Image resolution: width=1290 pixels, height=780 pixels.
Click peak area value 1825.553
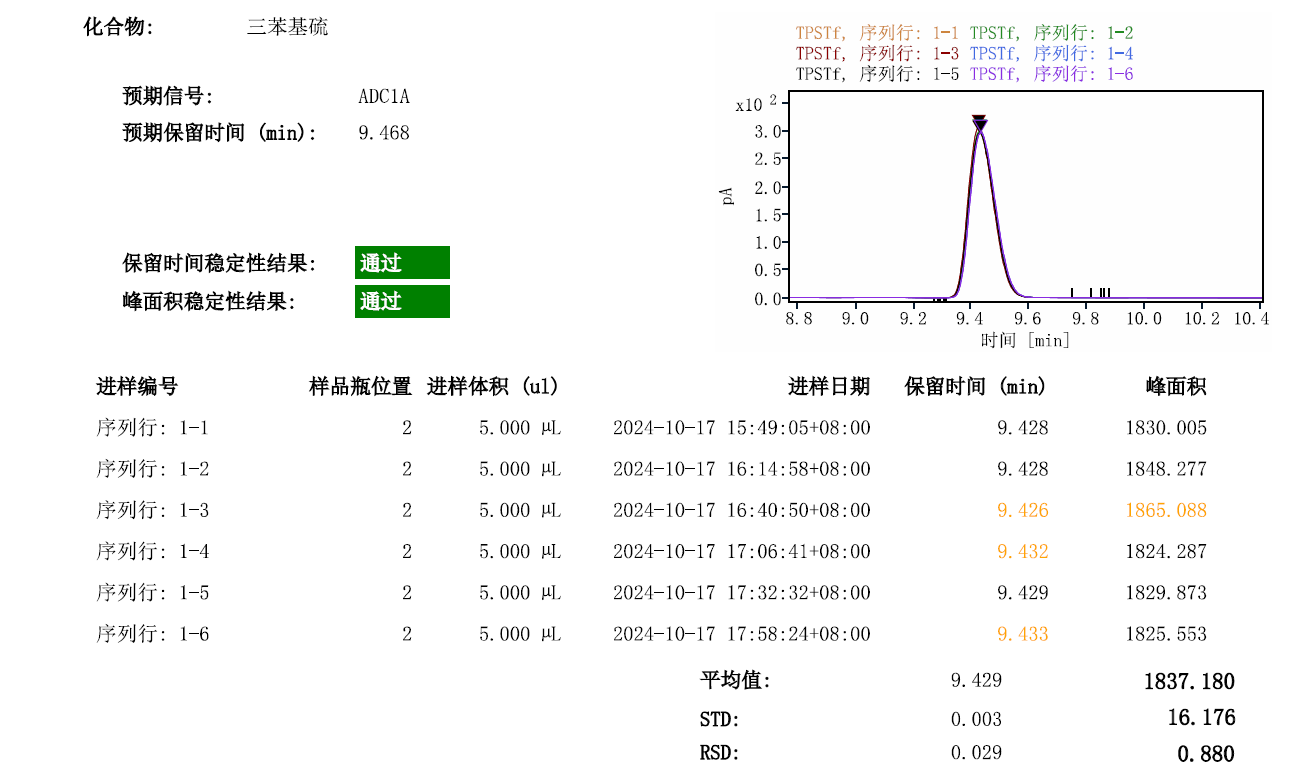[1166, 634]
